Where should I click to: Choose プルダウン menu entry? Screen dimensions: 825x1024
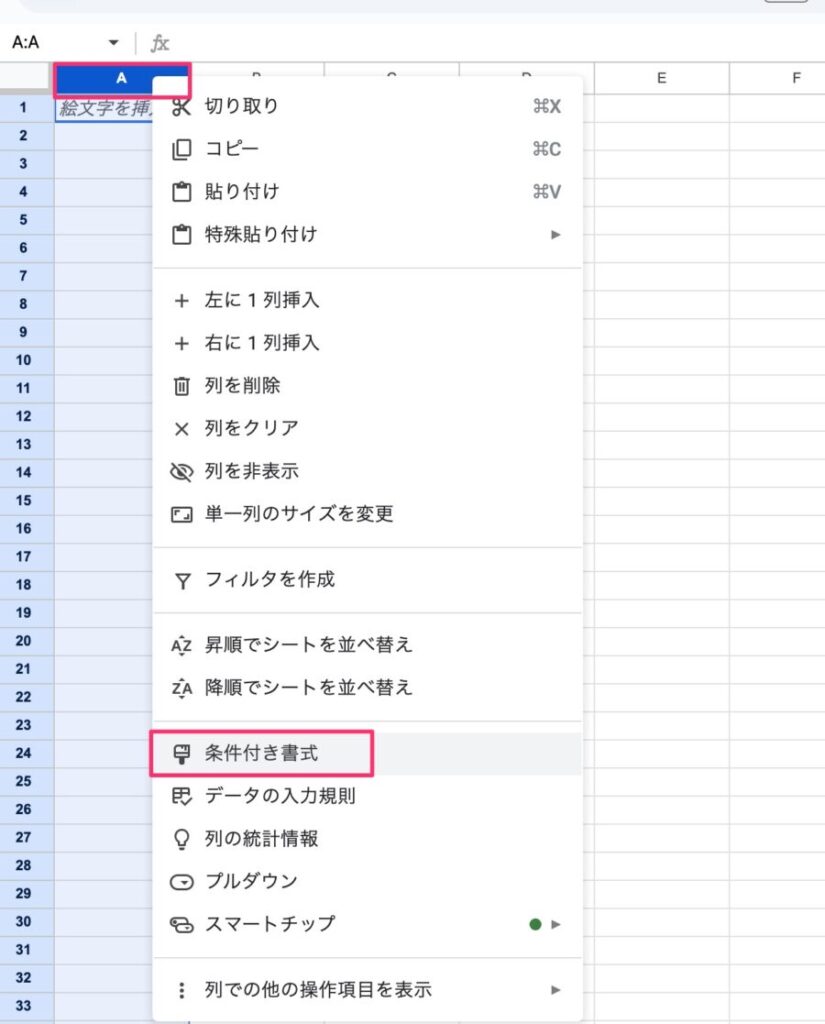(x=367, y=882)
